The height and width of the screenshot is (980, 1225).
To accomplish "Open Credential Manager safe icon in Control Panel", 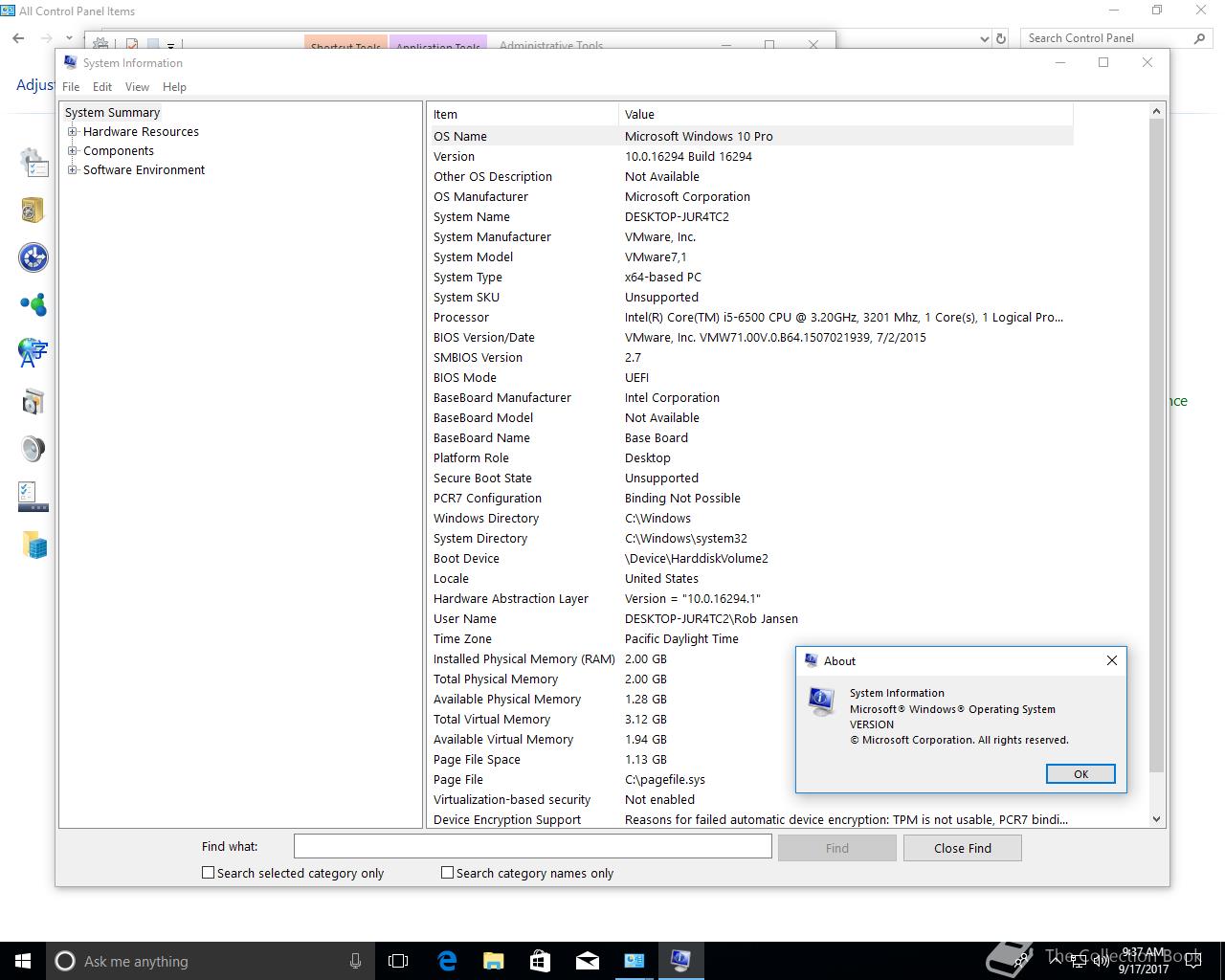I will click(x=33, y=210).
